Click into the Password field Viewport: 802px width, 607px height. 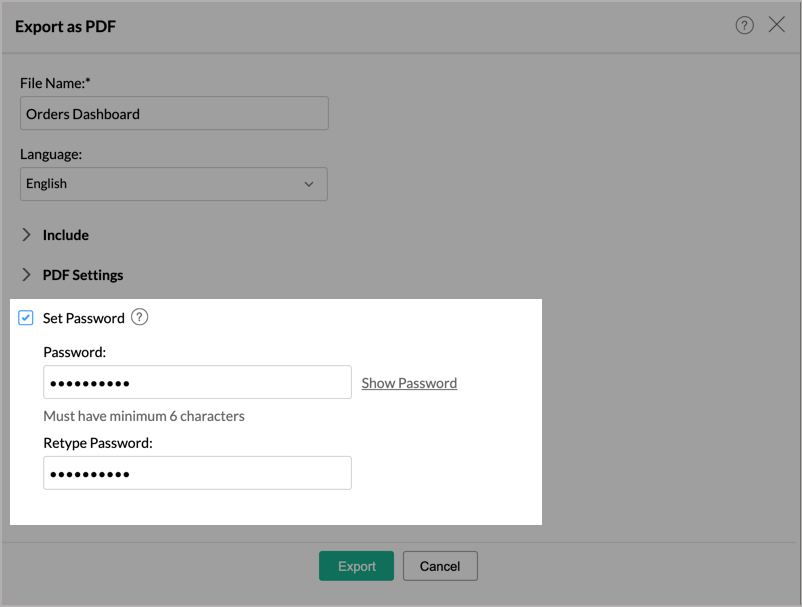coord(197,382)
